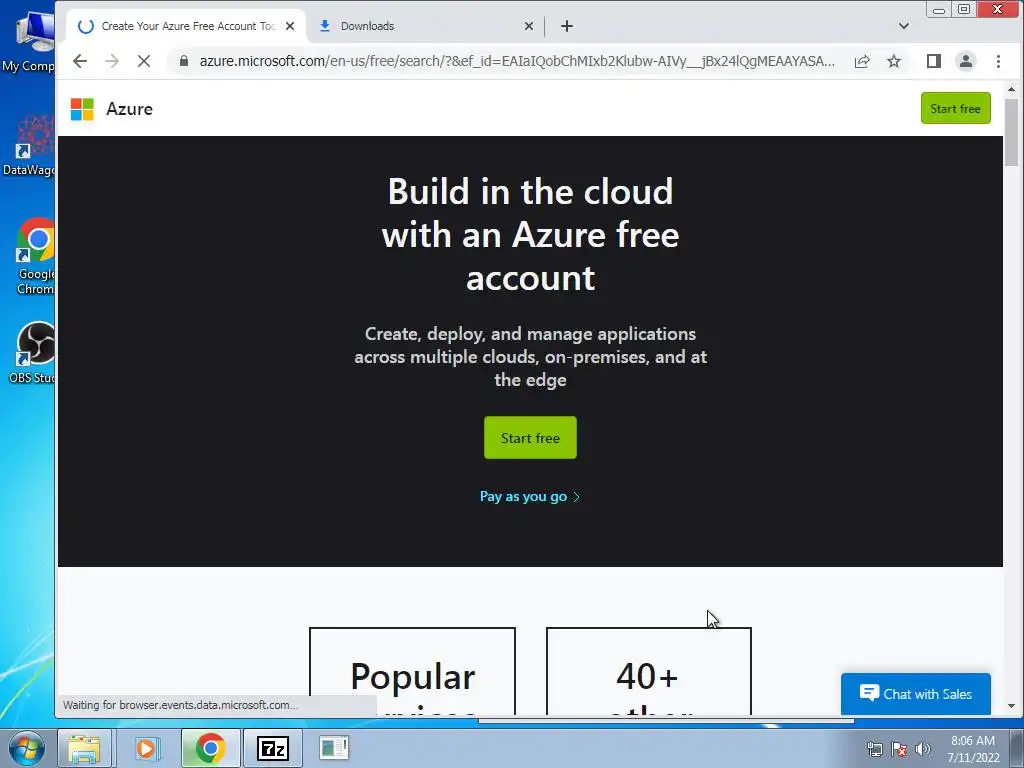Select the DataWagon desktop shortcut
This screenshot has width=1024, height=768.
click(29, 145)
